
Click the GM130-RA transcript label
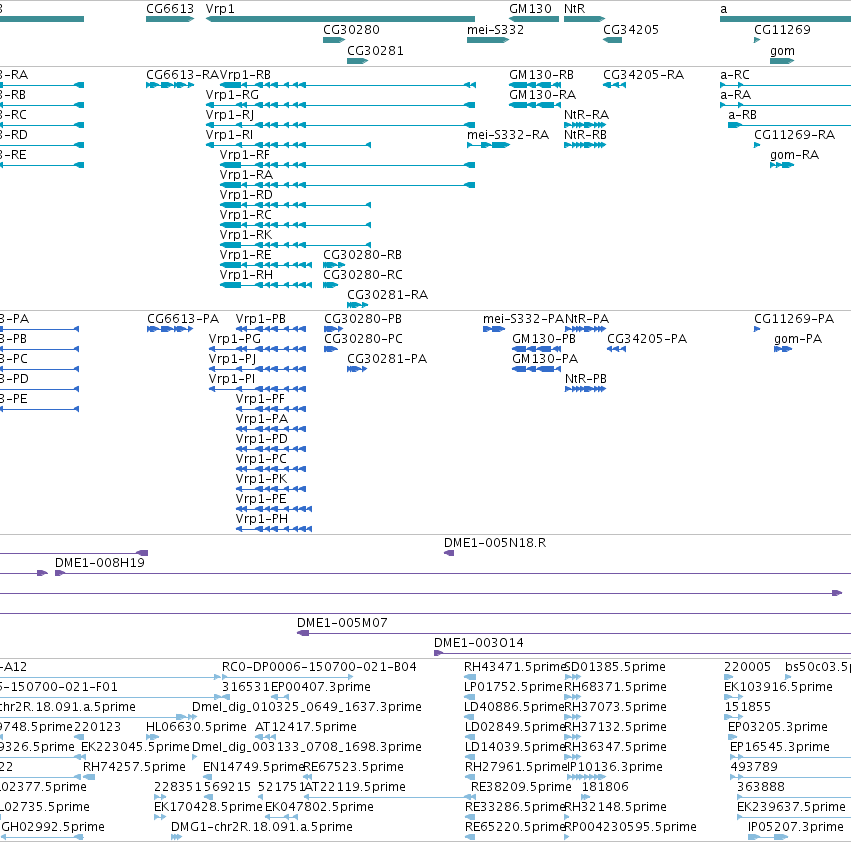point(542,95)
